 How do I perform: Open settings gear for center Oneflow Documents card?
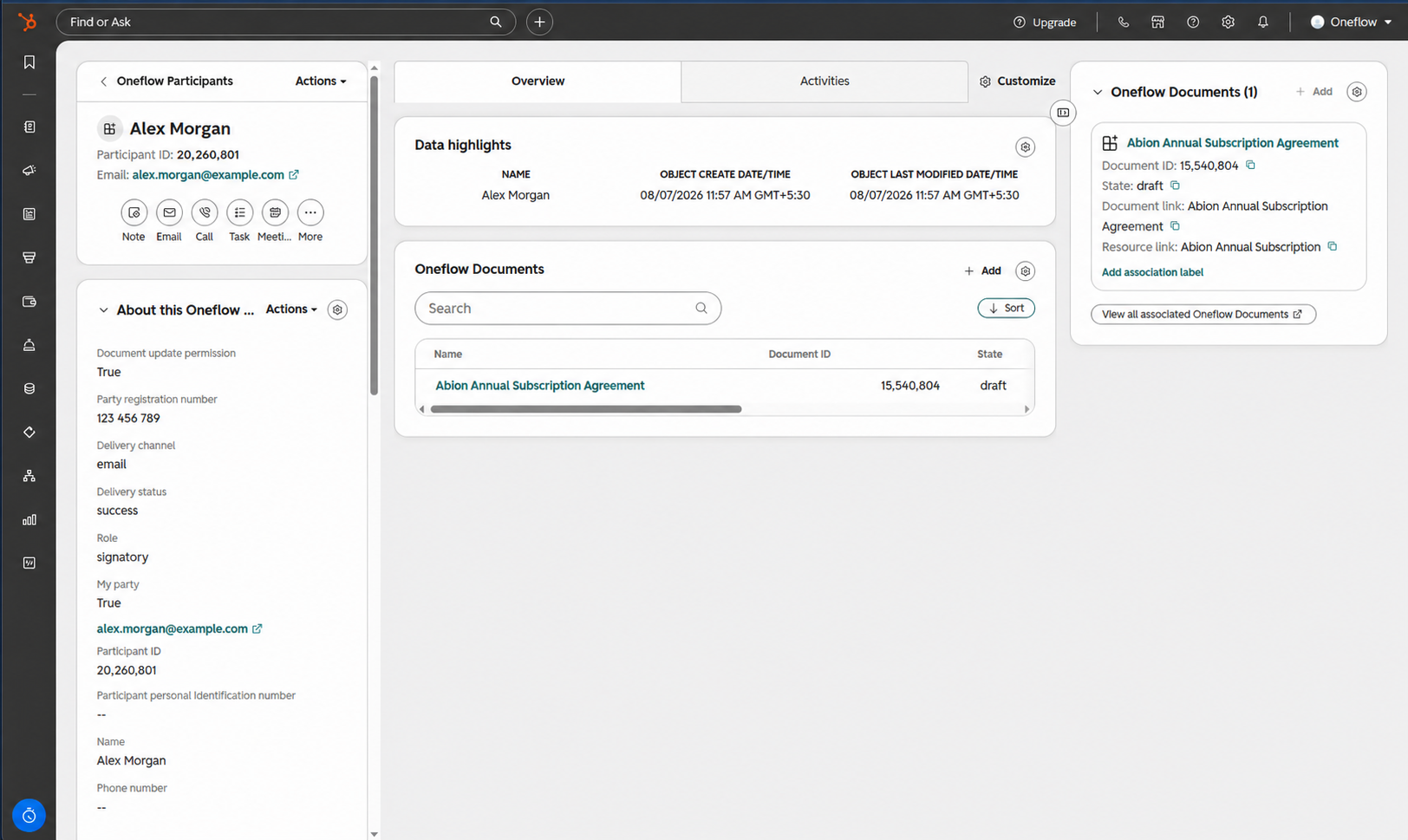[x=1026, y=271]
